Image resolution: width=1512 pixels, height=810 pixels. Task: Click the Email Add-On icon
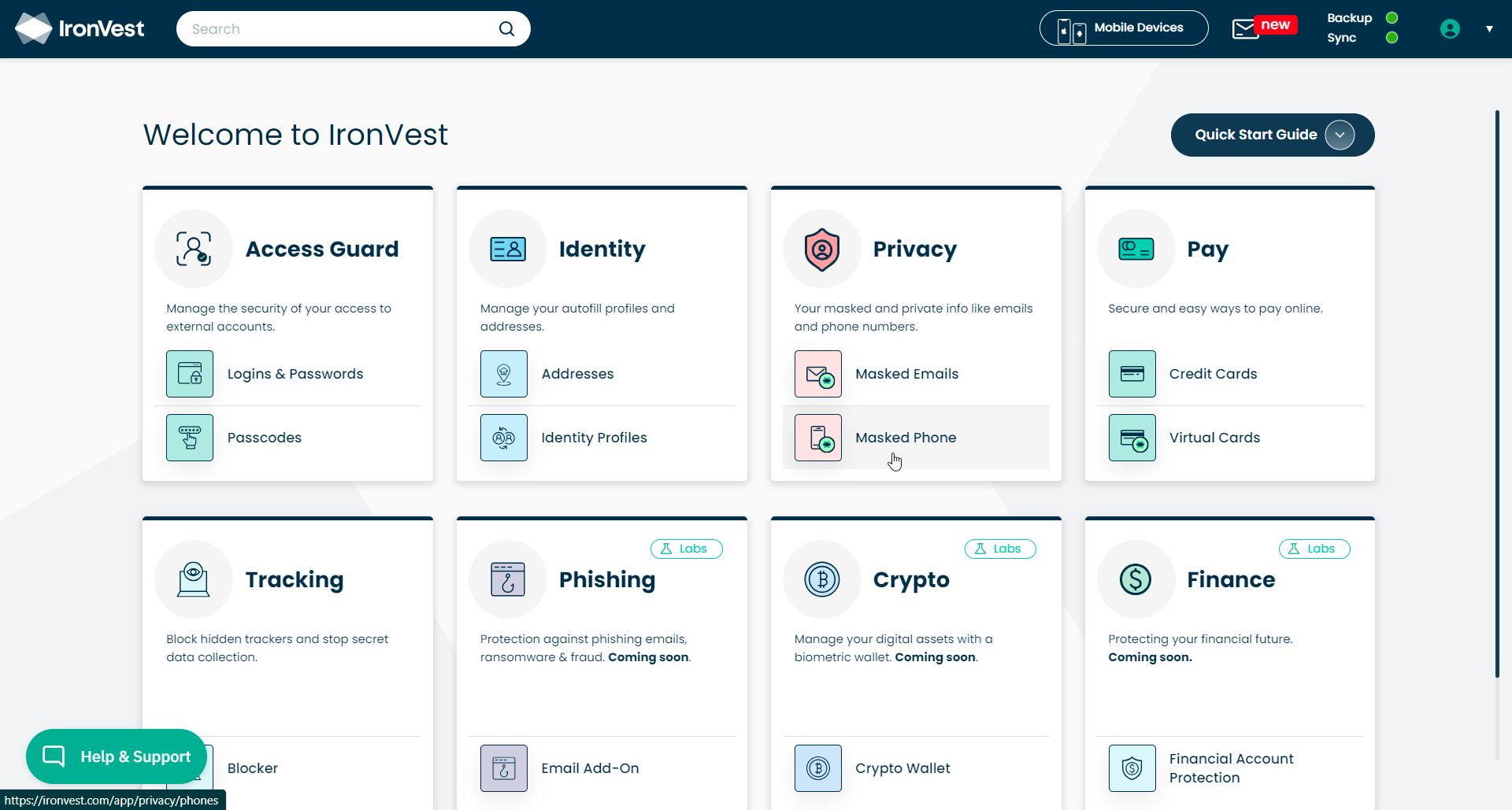pyautogui.click(x=504, y=768)
